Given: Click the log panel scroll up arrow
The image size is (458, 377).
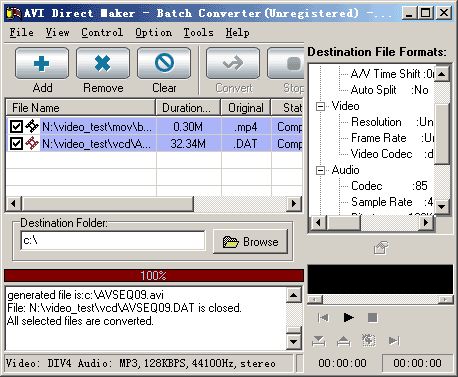Looking at the screenshot, I should 294,295.
